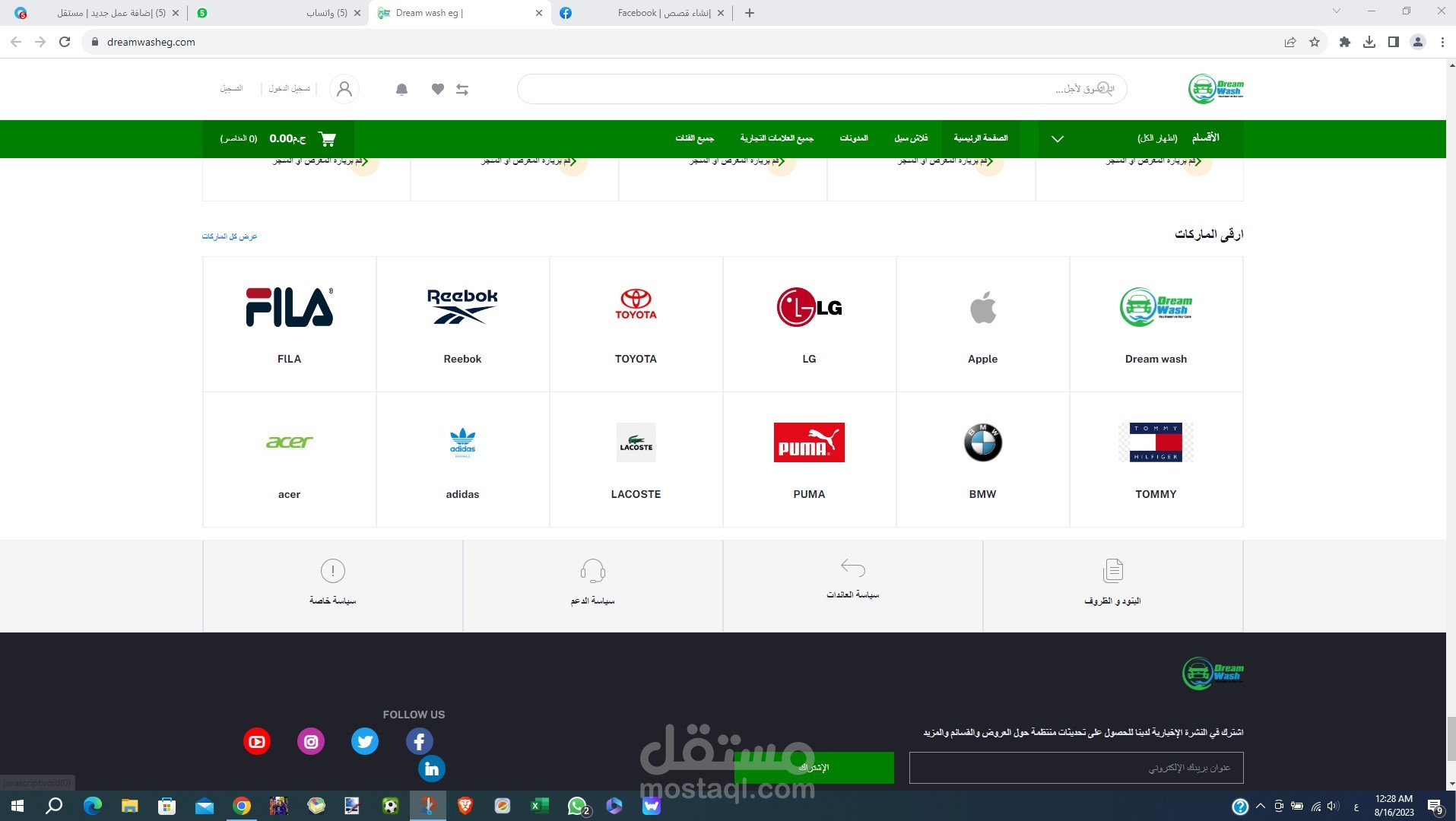Image resolution: width=1456 pixels, height=821 pixels.
Task: Open File Explorer from the taskbar
Action: [x=129, y=806]
